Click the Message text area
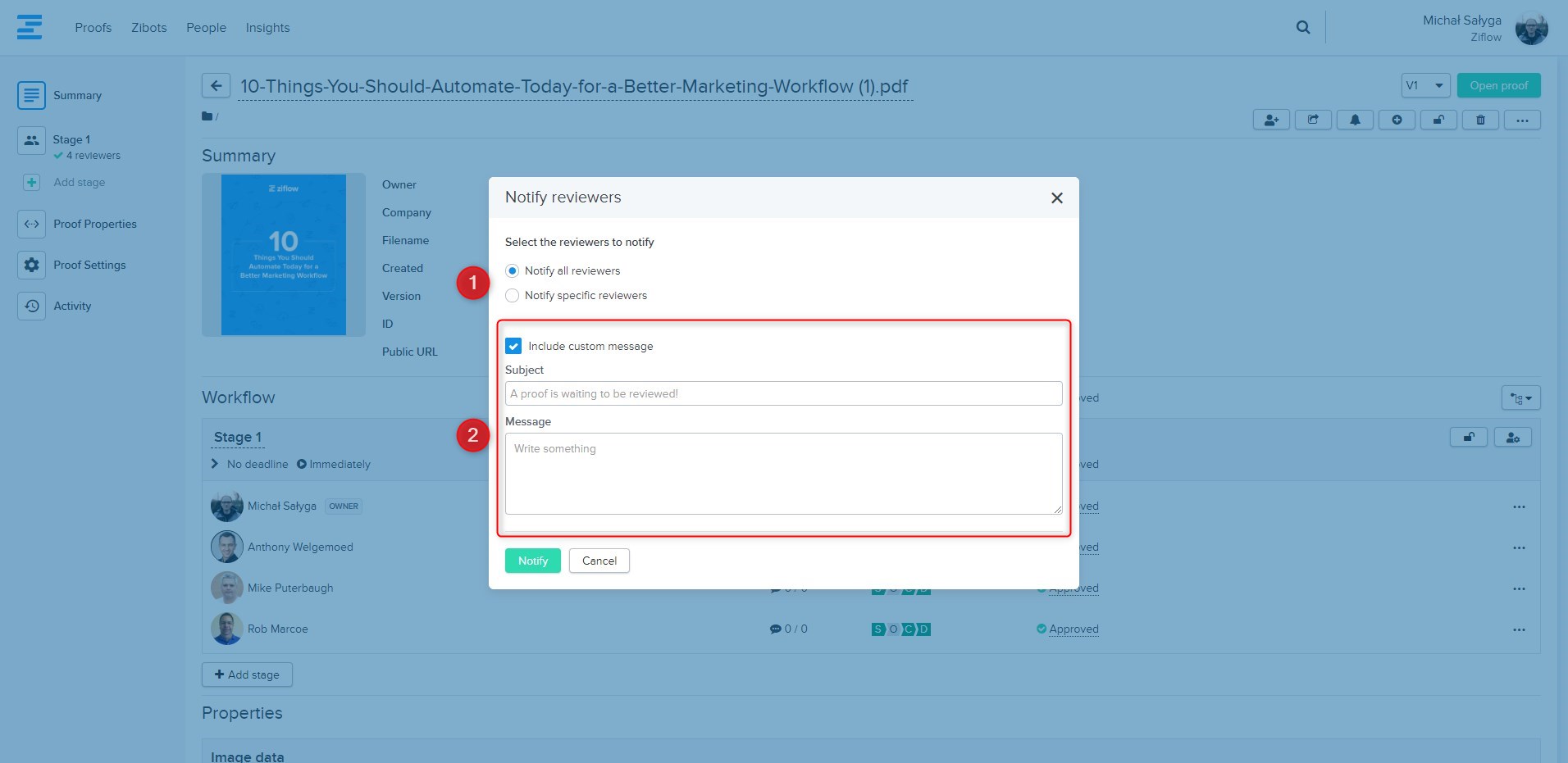The image size is (1568, 763). (783, 474)
